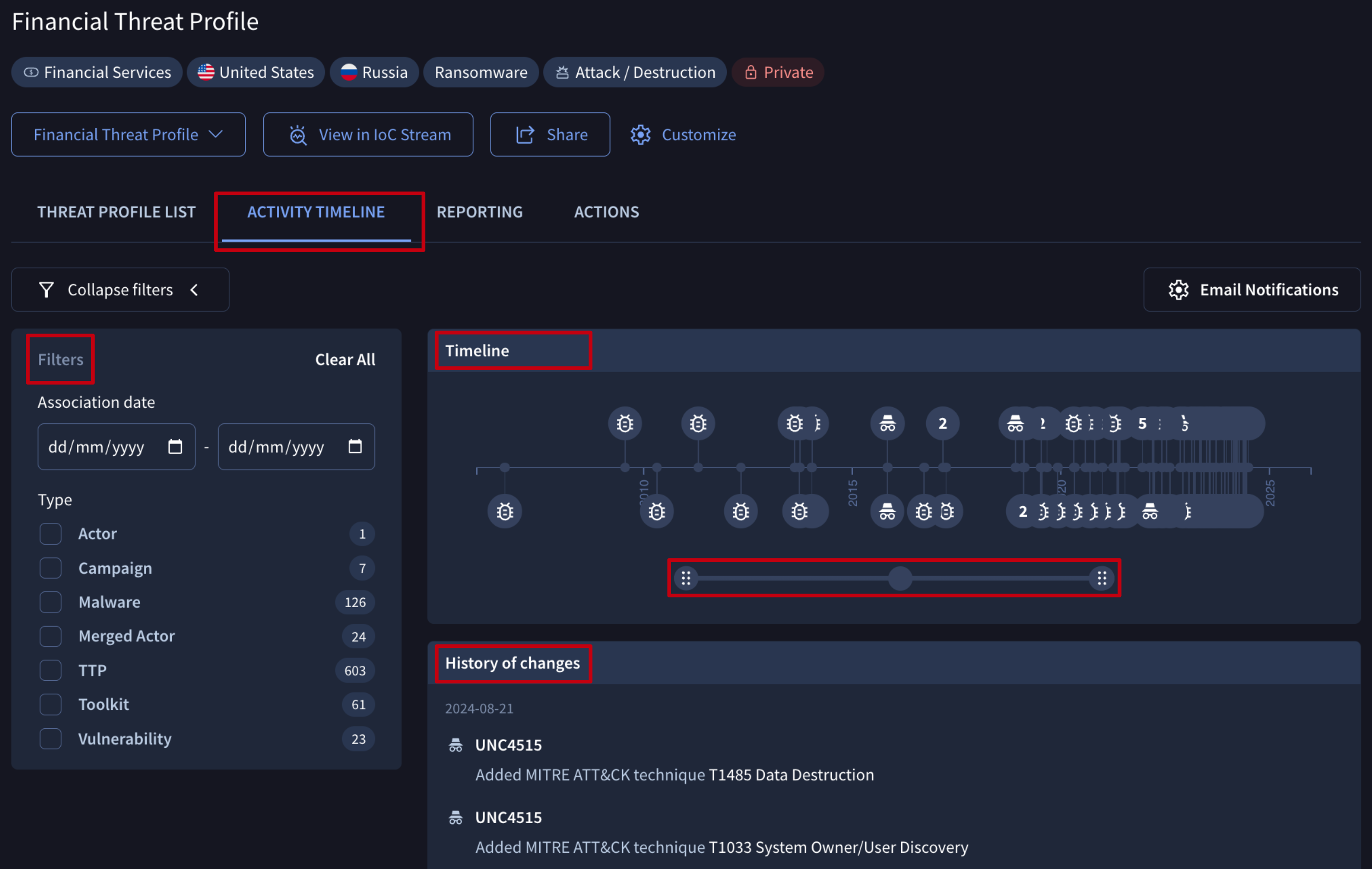The height and width of the screenshot is (869, 1372).
Task: Click the Private lock tag icon
Action: click(751, 72)
